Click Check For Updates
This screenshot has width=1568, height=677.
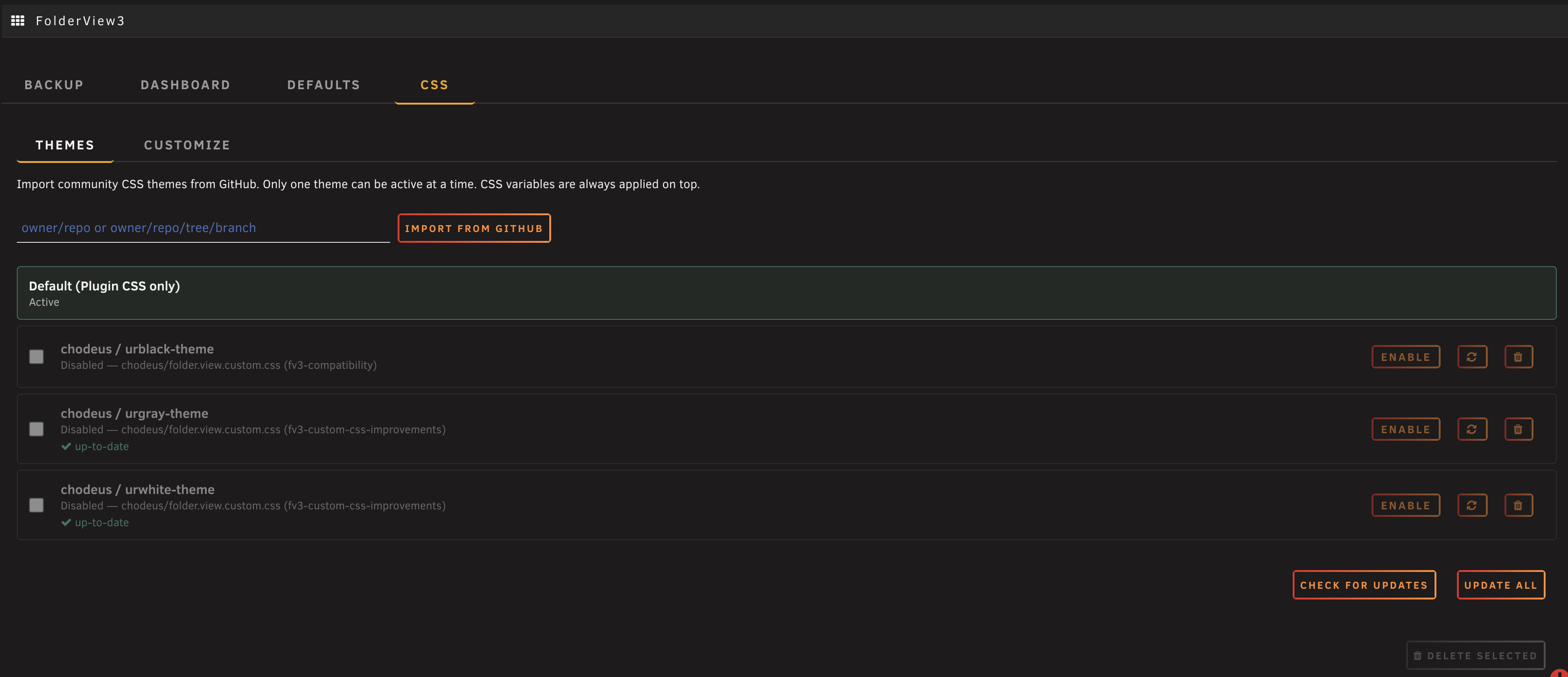(x=1364, y=585)
